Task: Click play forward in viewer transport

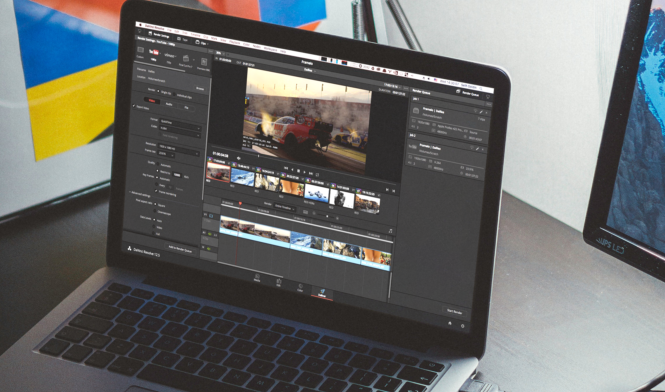Action: (305, 172)
